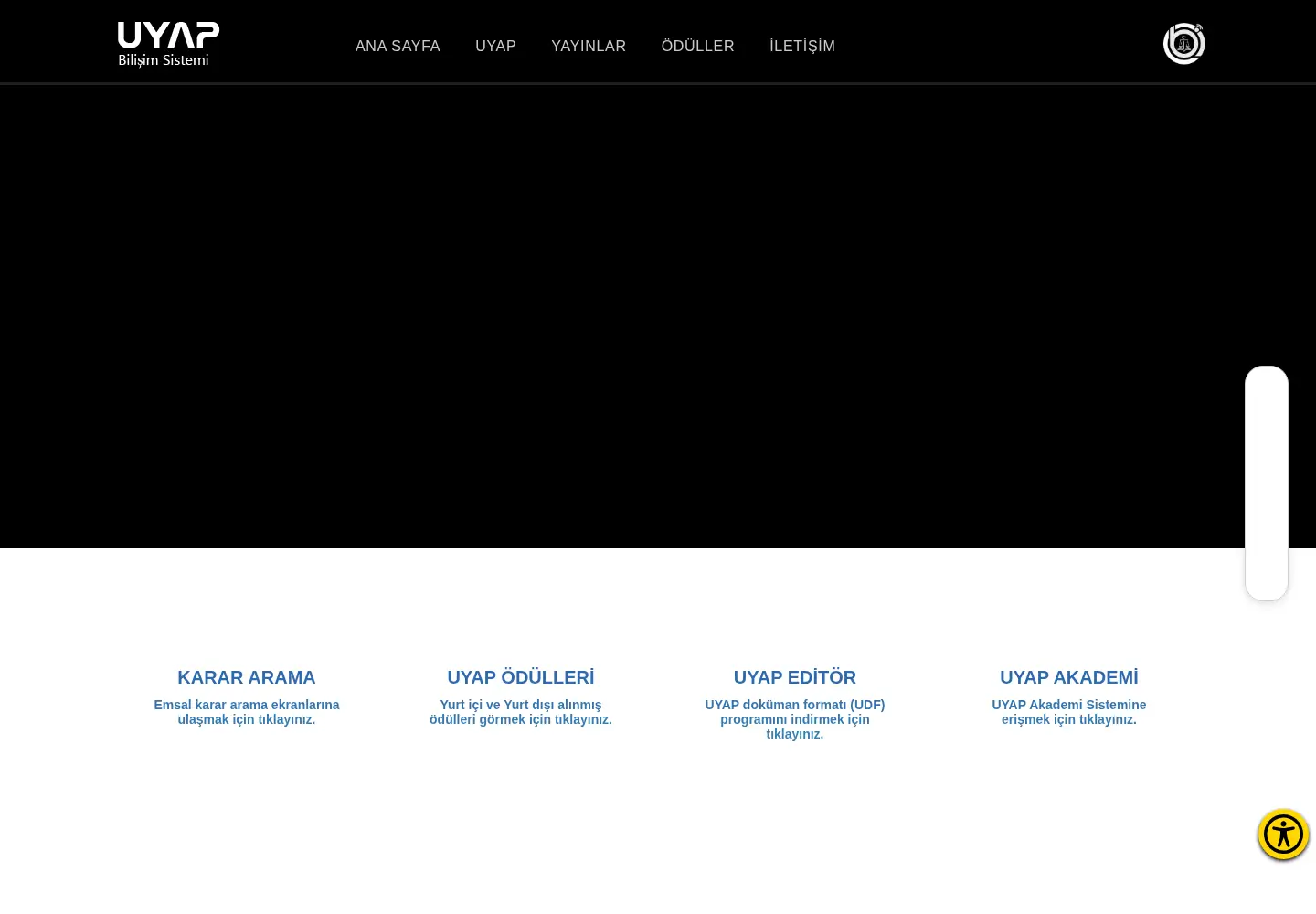The height and width of the screenshot is (914, 1316).
Task: Click the Ministry of Justice emblem icon
Action: (x=1183, y=44)
